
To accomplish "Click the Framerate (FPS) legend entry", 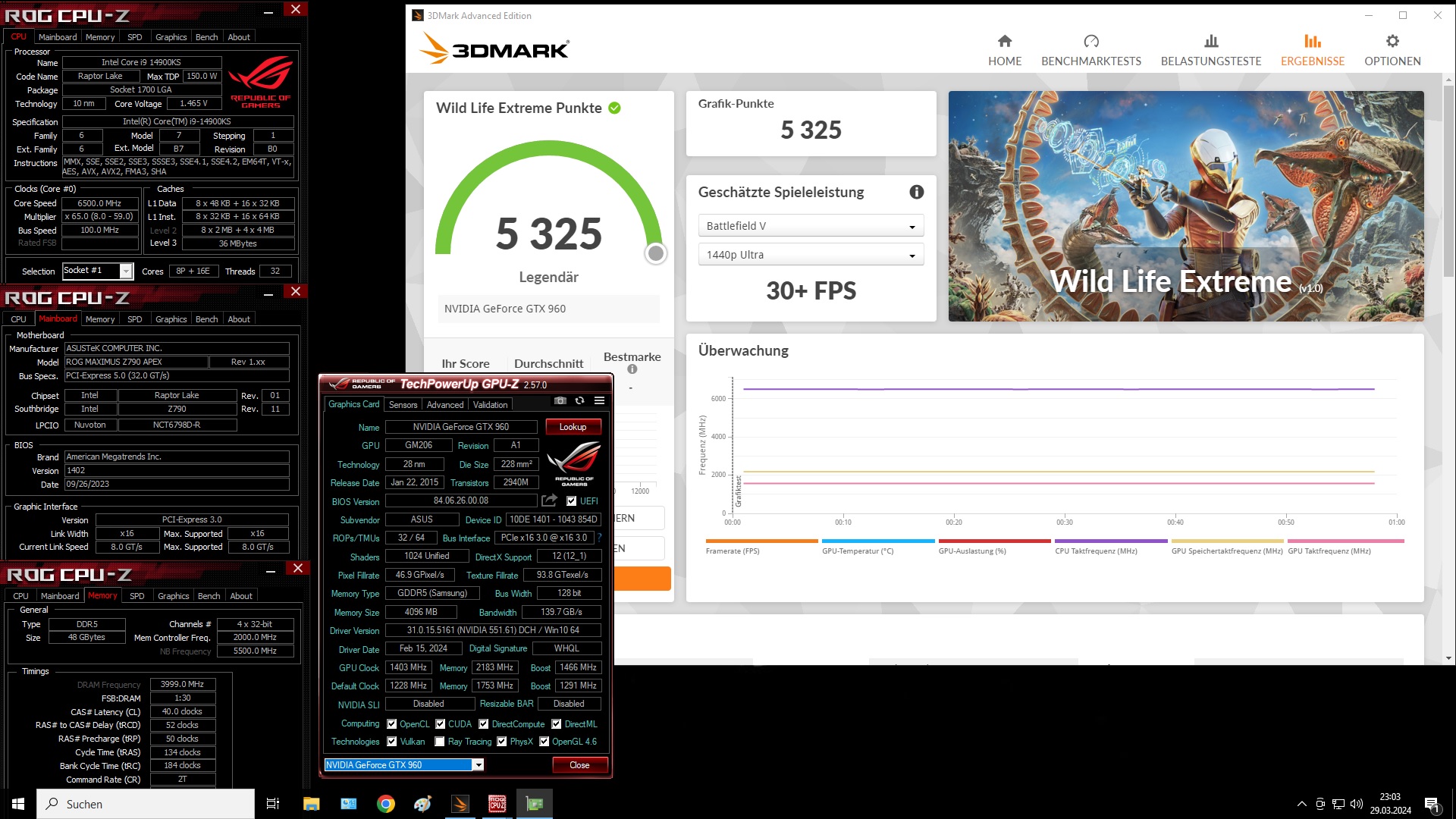I will click(732, 551).
